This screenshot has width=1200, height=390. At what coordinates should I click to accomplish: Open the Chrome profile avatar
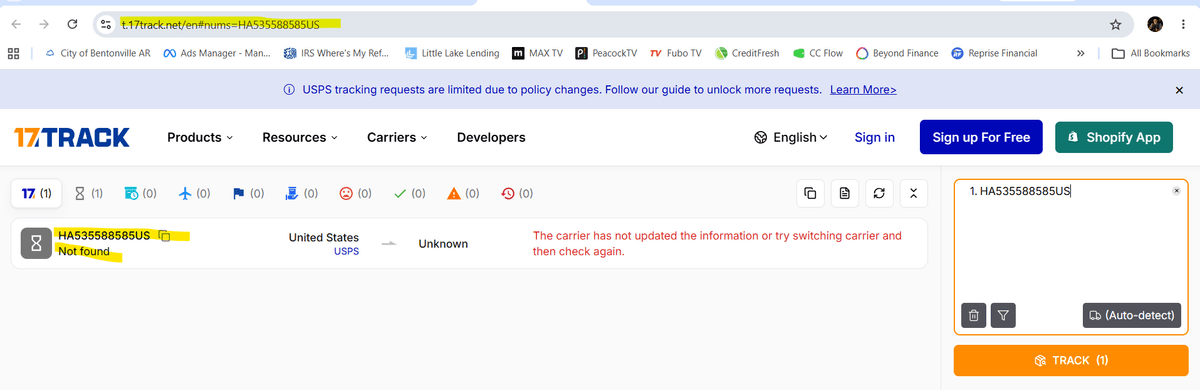(x=1155, y=23)
